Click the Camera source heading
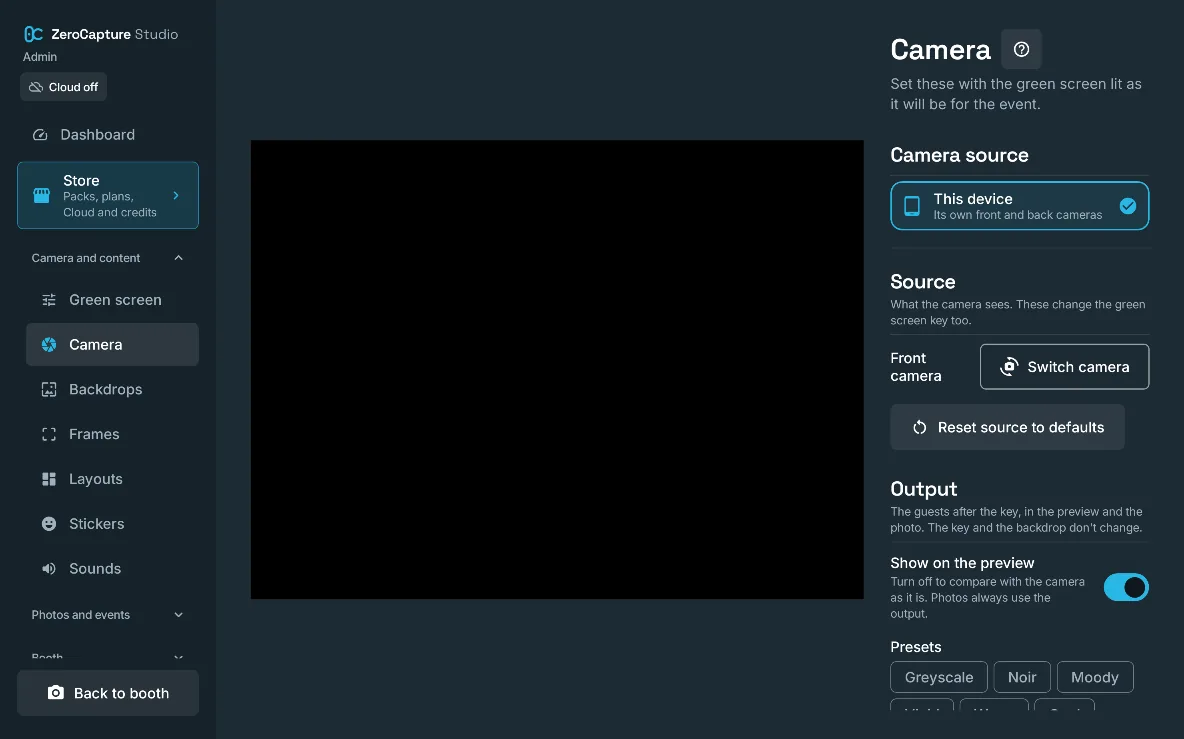The width and height of the screenshot is (1184, 739). (x=959, y=155)
